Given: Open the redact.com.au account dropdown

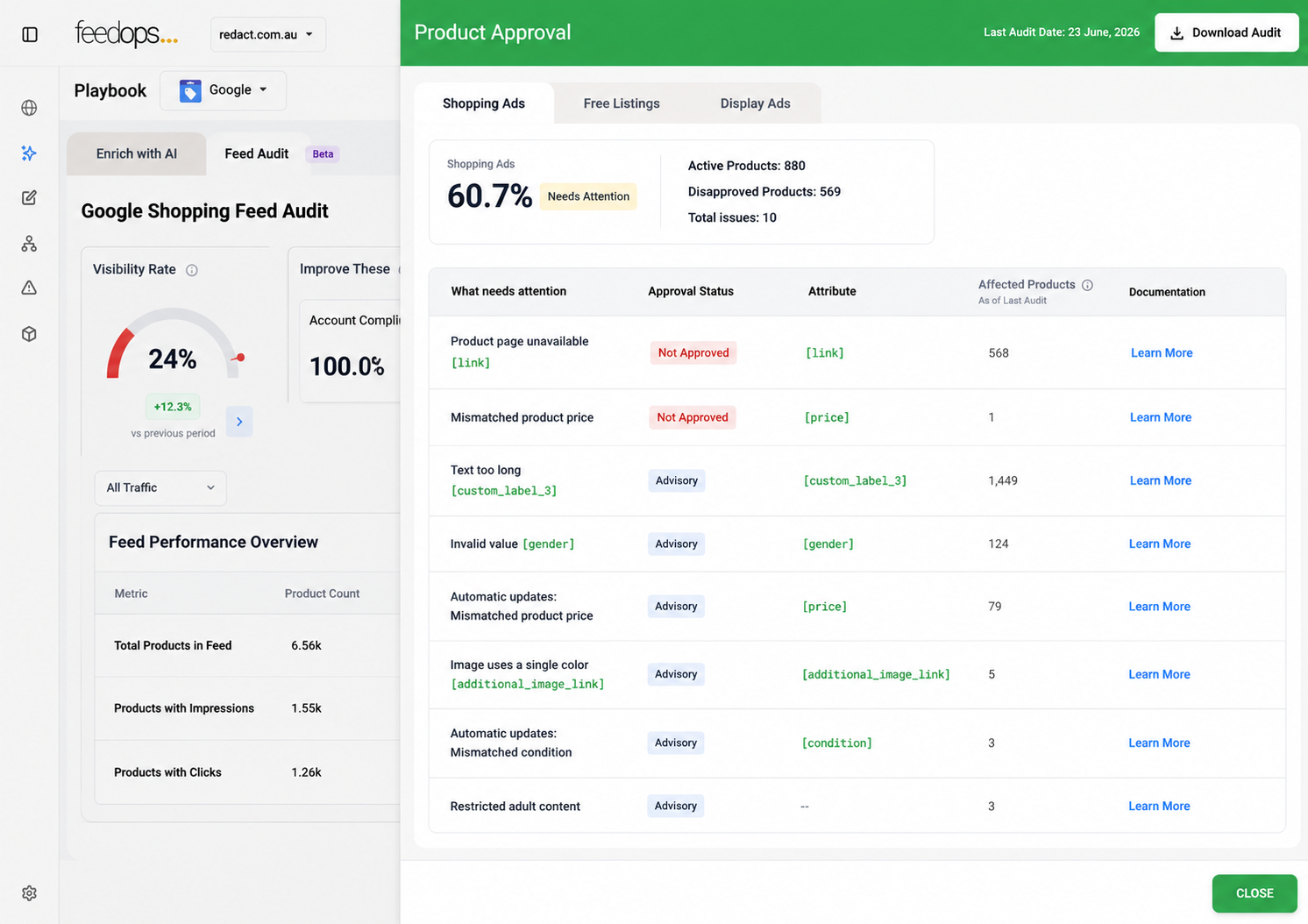Looking at the screenshot, I should pos(267,34).
